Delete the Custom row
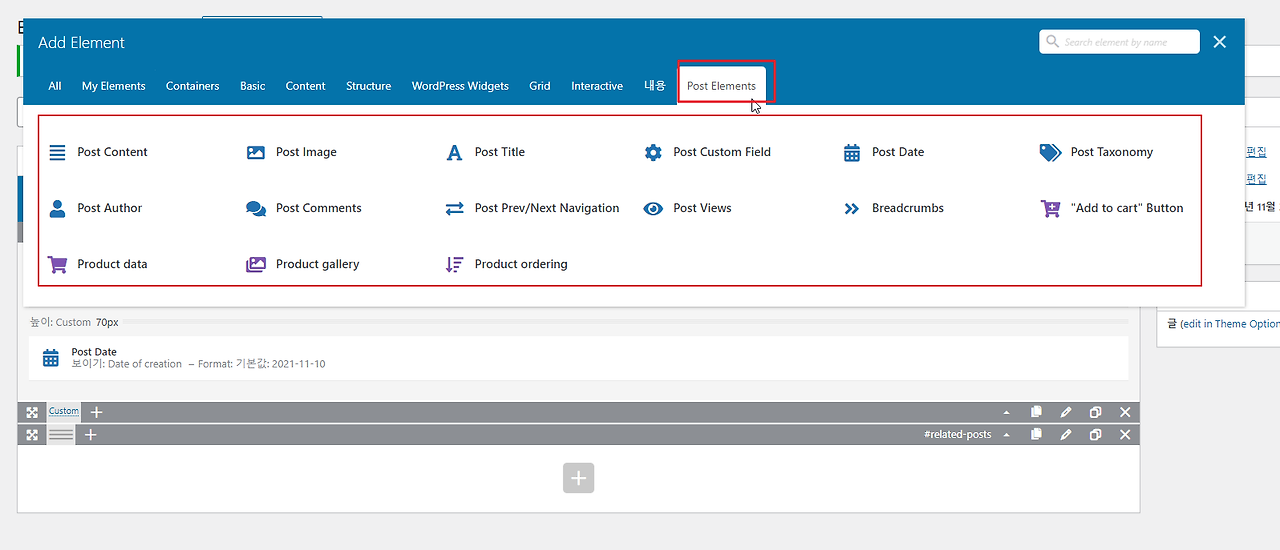1280x550 pixels. click(x=1125, y=412)
